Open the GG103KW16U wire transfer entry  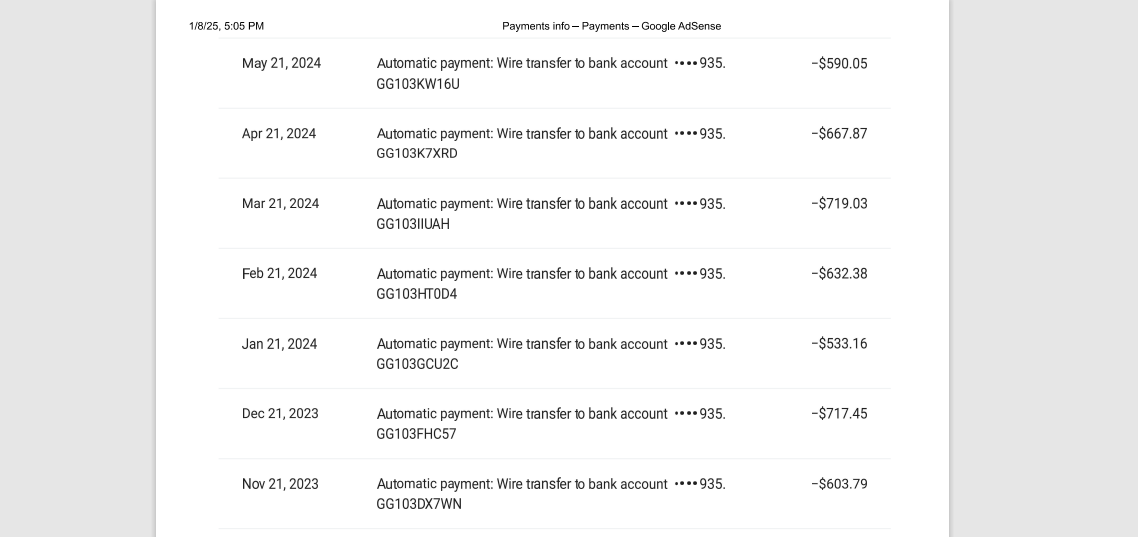tap(551, 73)
